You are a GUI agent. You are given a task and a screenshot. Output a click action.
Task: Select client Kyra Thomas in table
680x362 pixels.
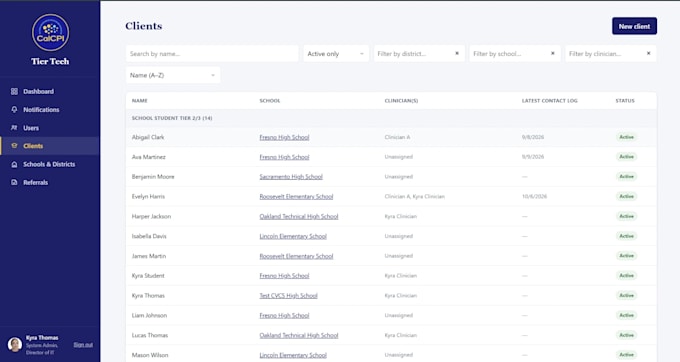(x=148, y=296)
